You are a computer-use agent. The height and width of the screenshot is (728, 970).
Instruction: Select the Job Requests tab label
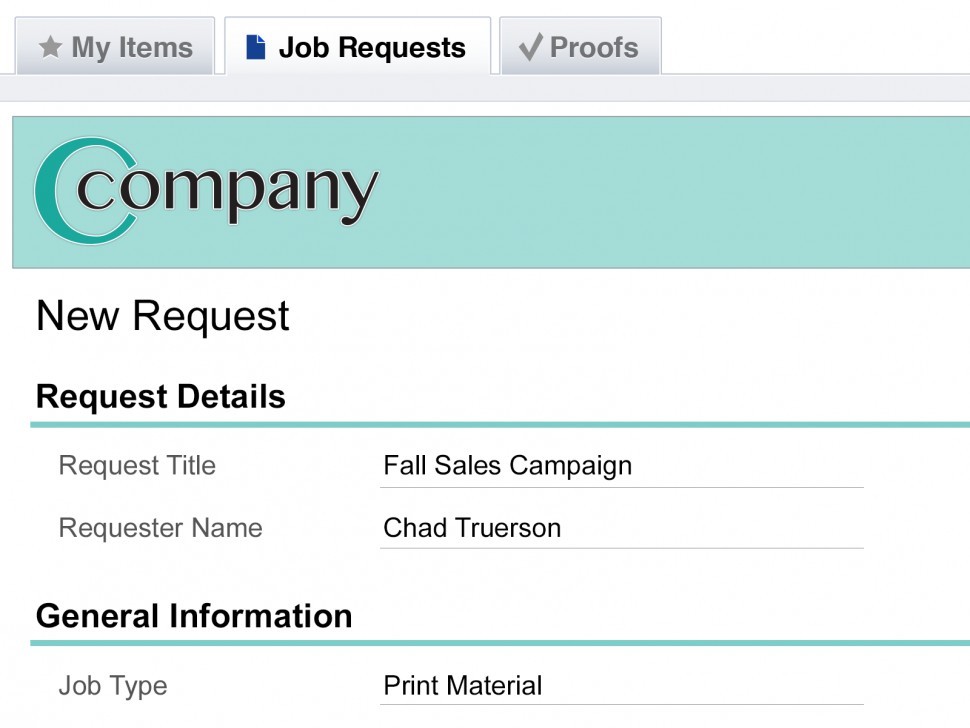371,48
